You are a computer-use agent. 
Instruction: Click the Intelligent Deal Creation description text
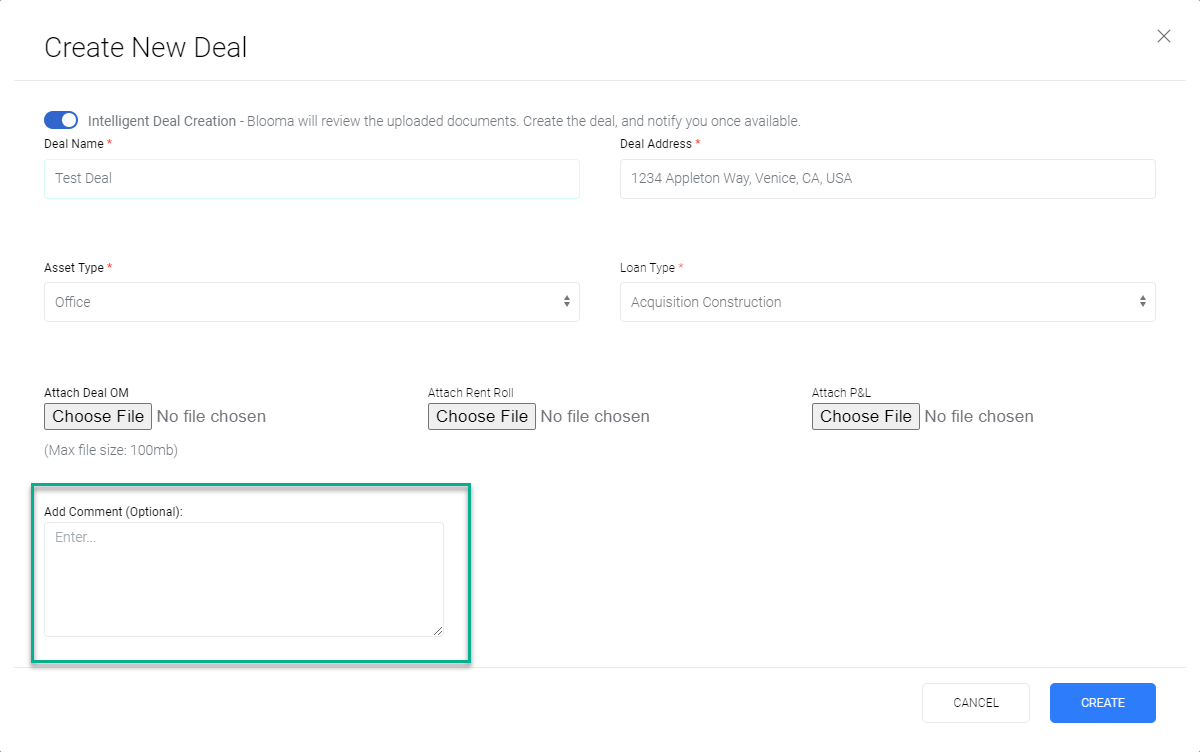pyautogui.click(x=444, y=121)
